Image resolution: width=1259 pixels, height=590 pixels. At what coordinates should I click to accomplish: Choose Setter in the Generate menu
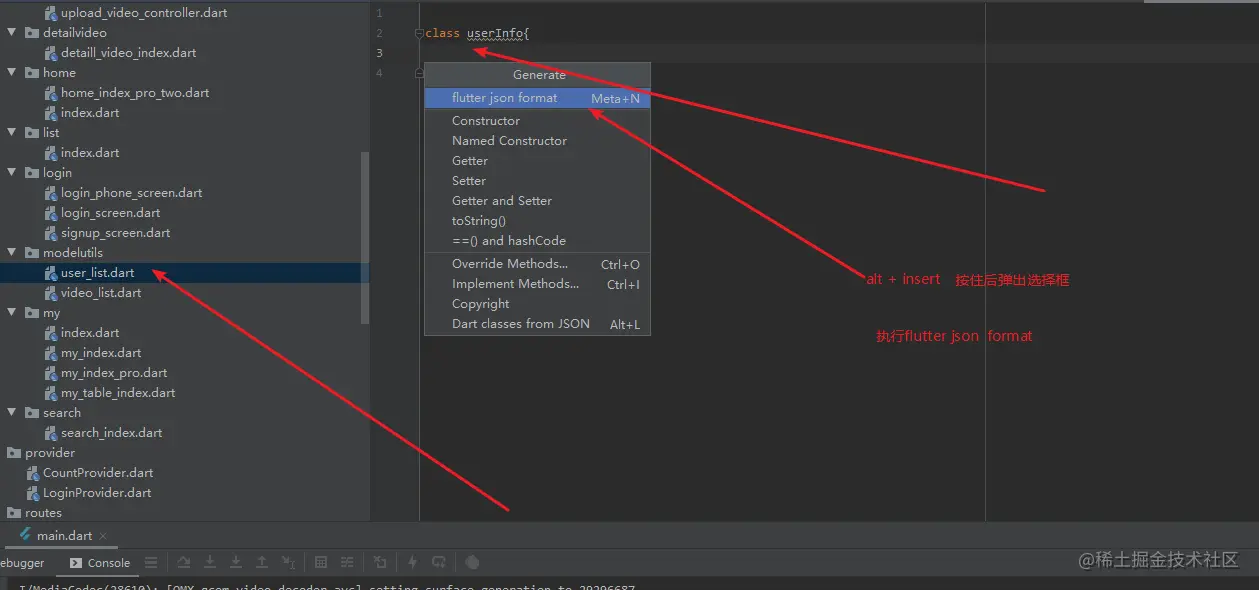537,181
